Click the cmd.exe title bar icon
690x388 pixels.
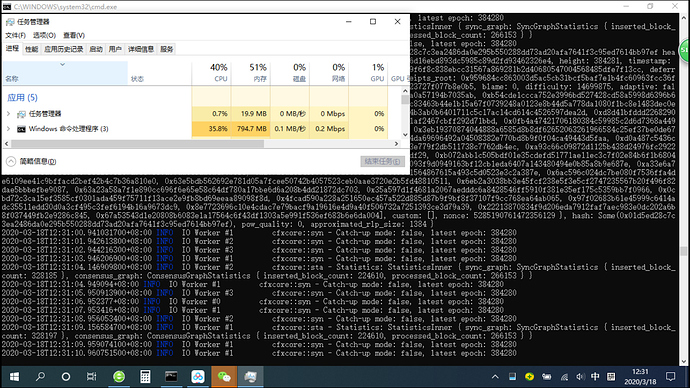pos(7,7)
